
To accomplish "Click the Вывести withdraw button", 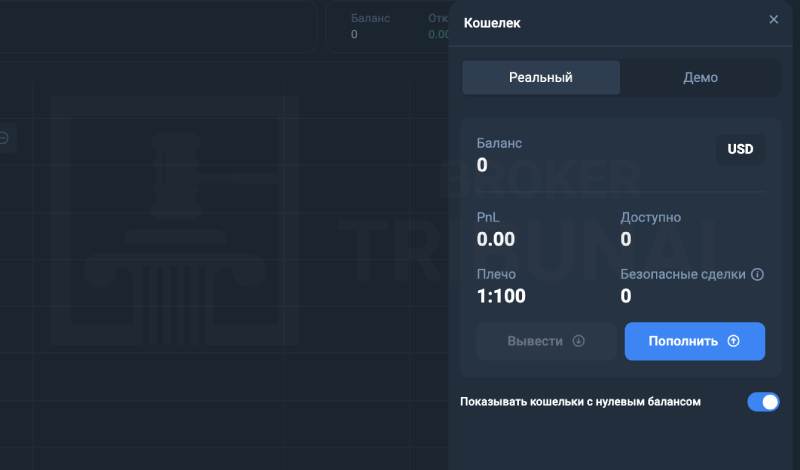I will point(546,341).
